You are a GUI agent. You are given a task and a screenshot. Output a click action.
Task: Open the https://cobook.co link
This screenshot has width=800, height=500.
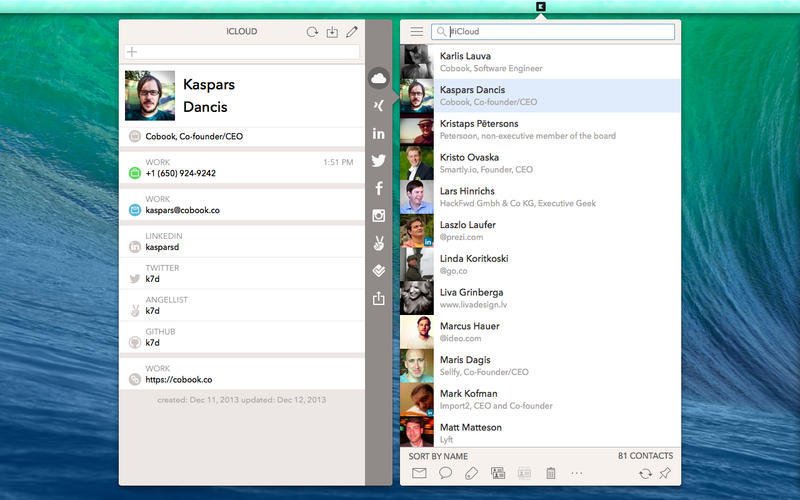(179, 380)
